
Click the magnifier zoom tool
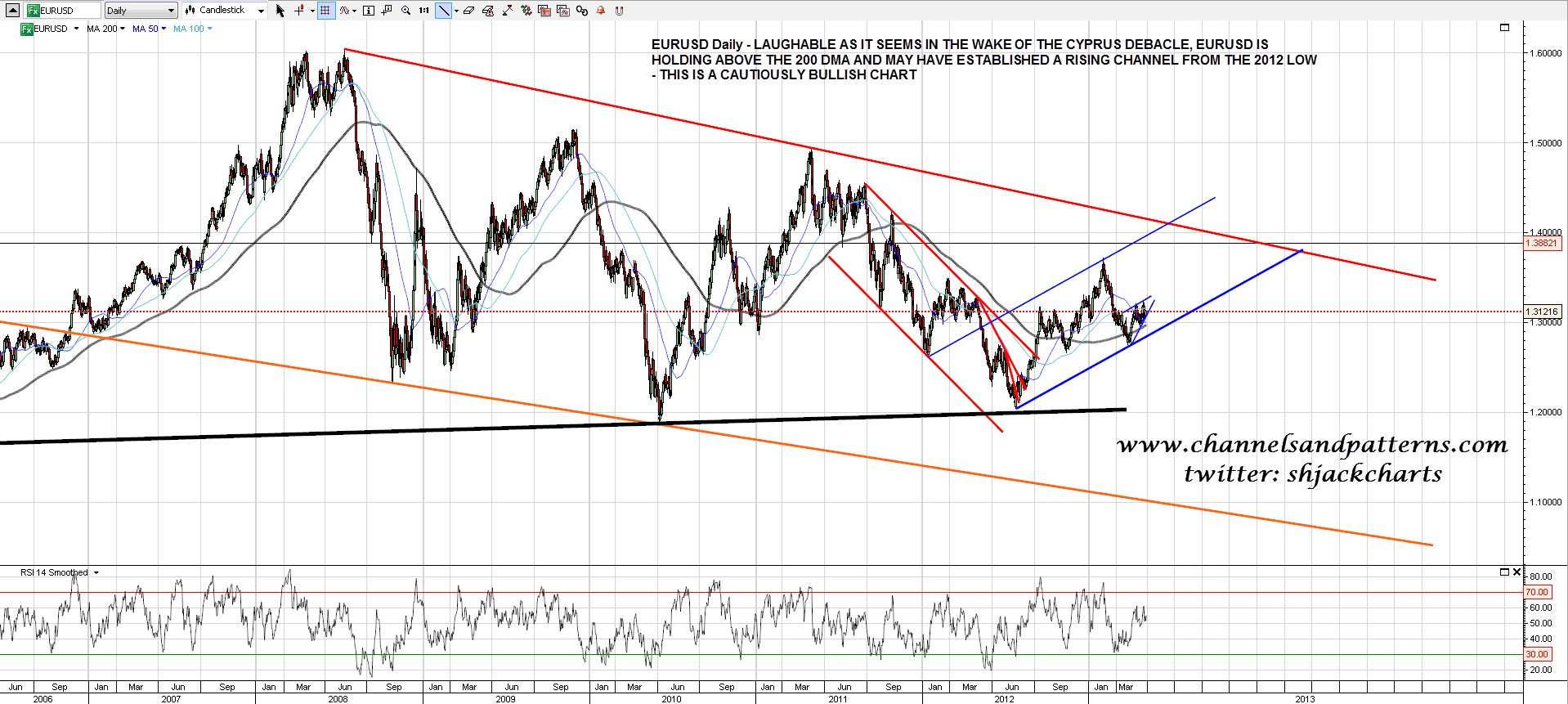tap(405, 11)
